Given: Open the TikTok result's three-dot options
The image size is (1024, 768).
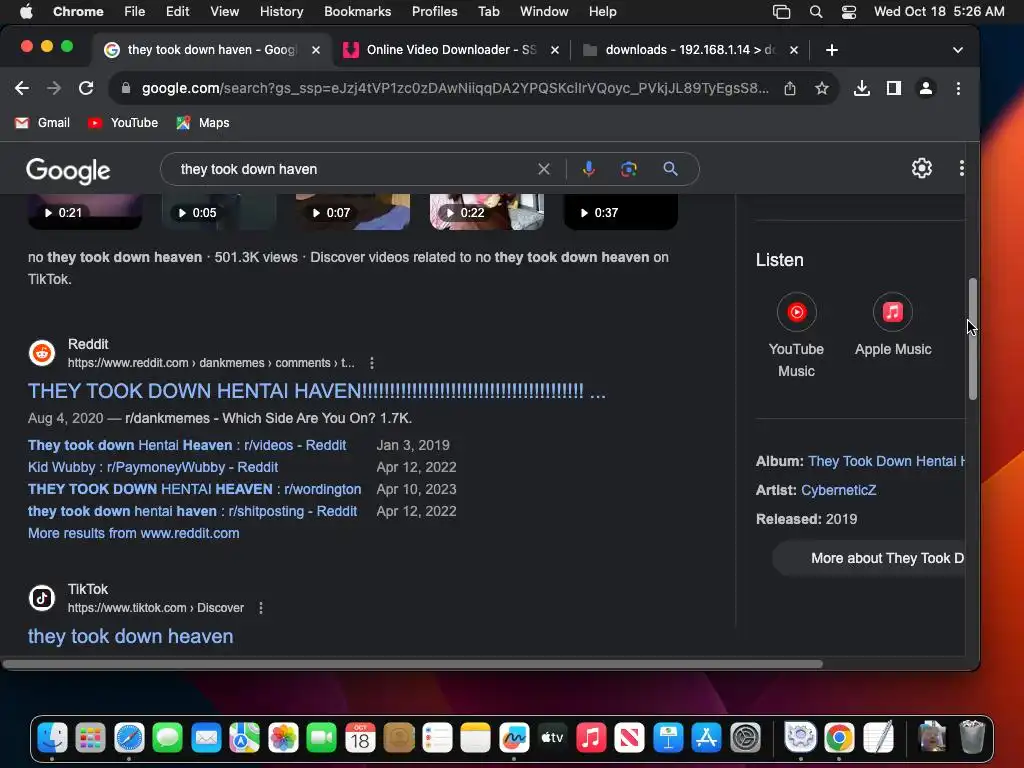Looking at the screenshot, I should pos(261,608).
